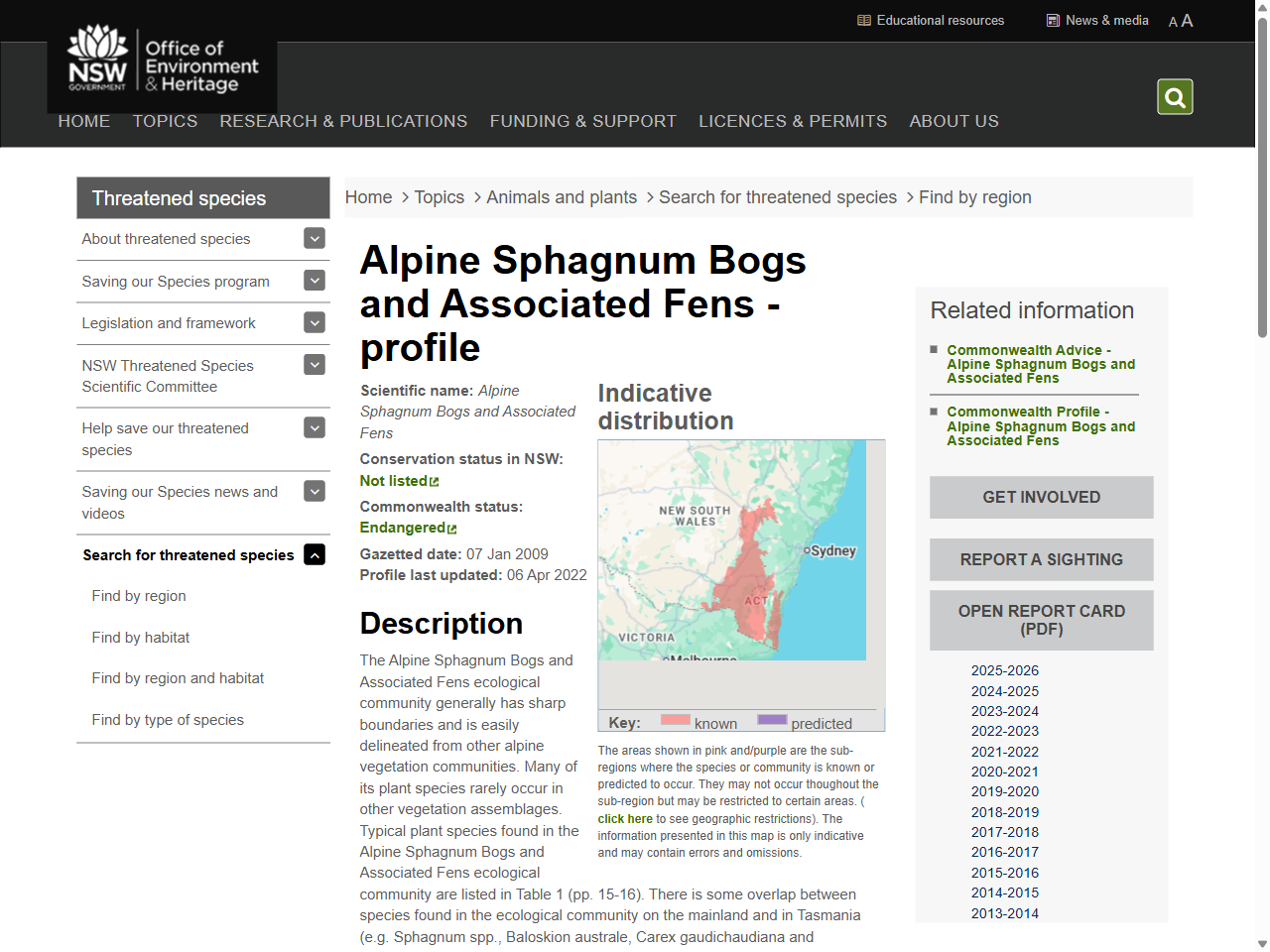1270x952 pixels.
Task: Open 2018-2019 report card
Action: click(1005, 812)
